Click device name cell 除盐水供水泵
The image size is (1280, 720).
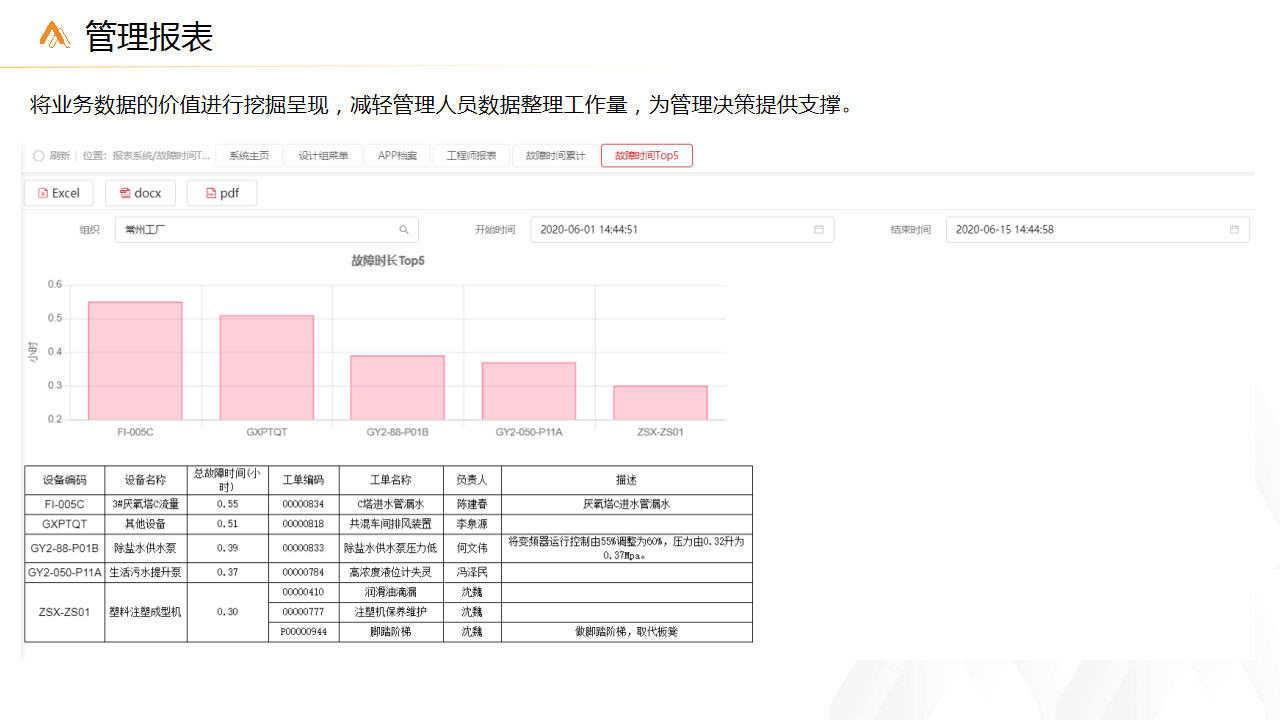[145, 548]
